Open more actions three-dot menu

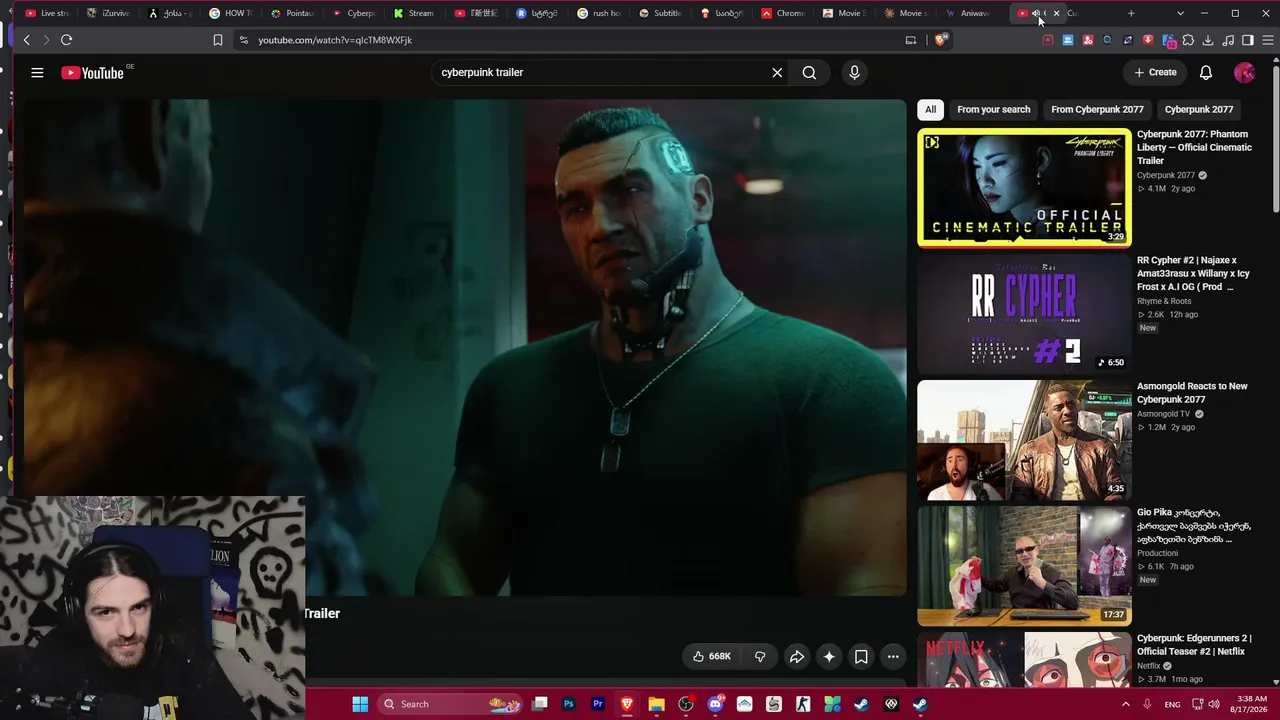coord(893,656)
